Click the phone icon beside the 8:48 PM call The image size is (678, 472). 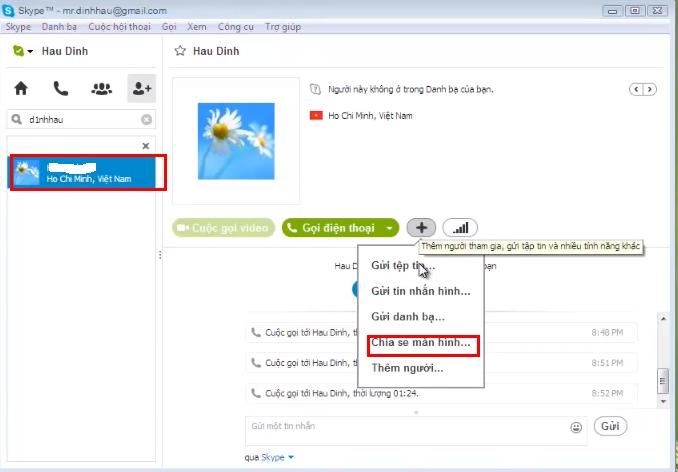tap(256, 332)
